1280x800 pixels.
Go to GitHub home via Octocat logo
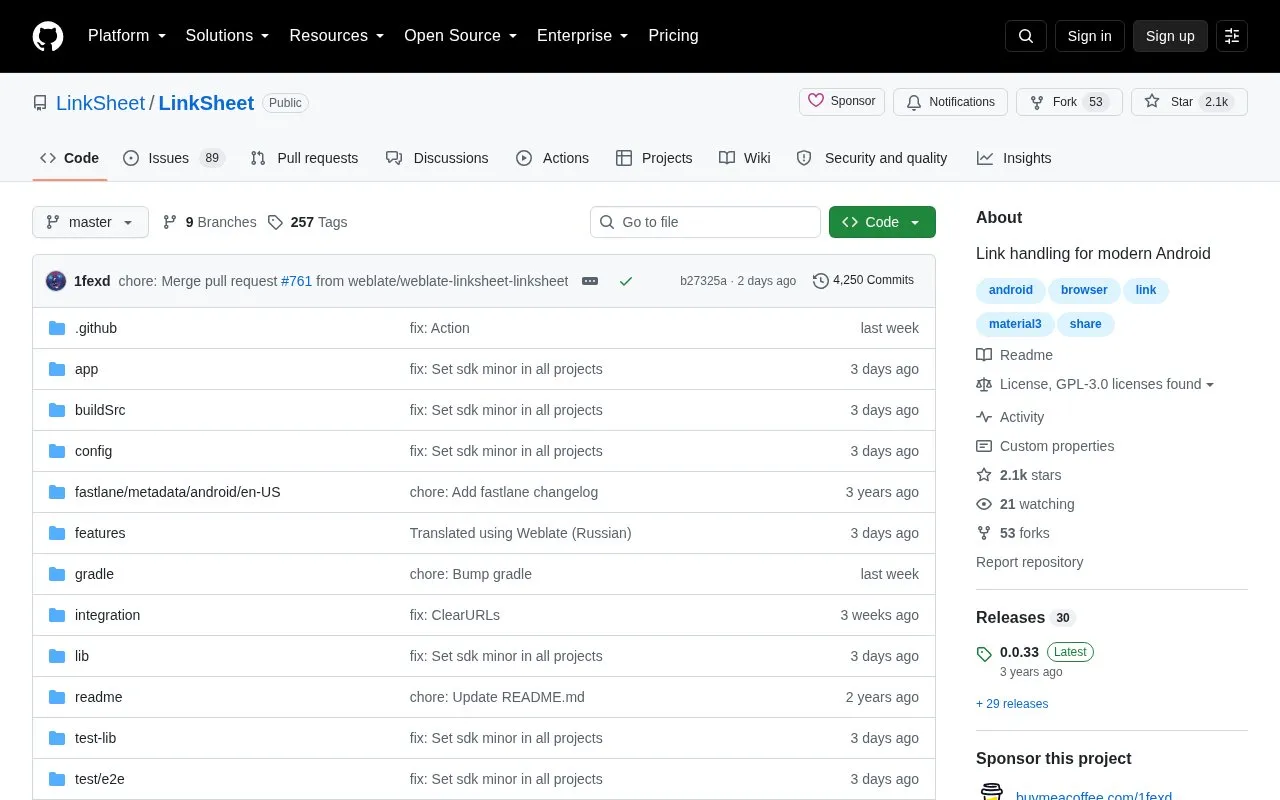coord(48,36)
